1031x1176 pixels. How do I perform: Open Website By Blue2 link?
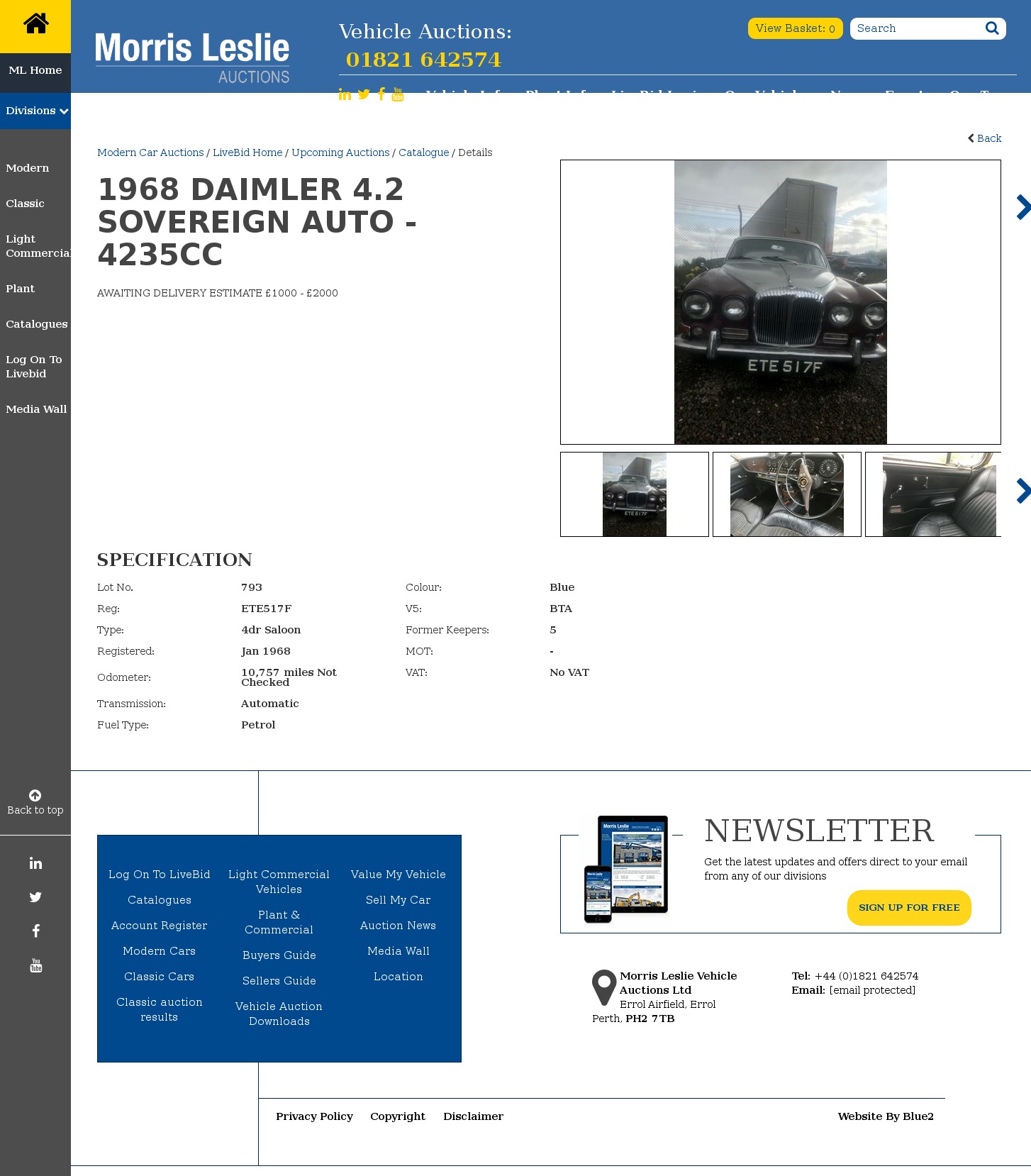[x=886, y=1116]
